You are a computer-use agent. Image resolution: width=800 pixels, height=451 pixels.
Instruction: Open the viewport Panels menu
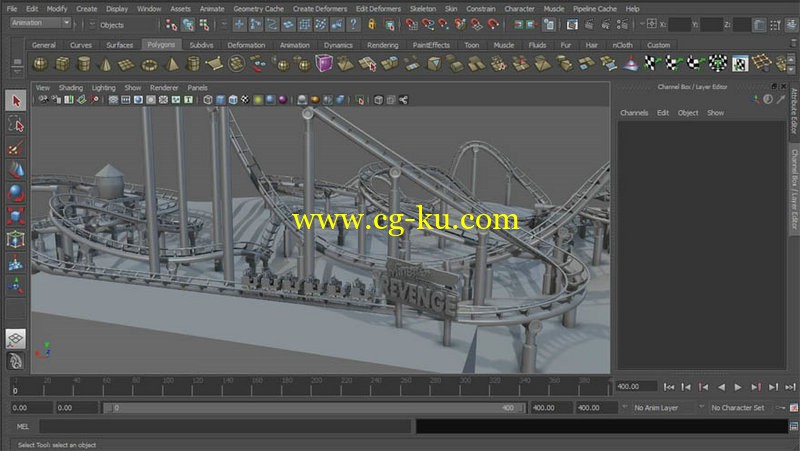[197, 88]
